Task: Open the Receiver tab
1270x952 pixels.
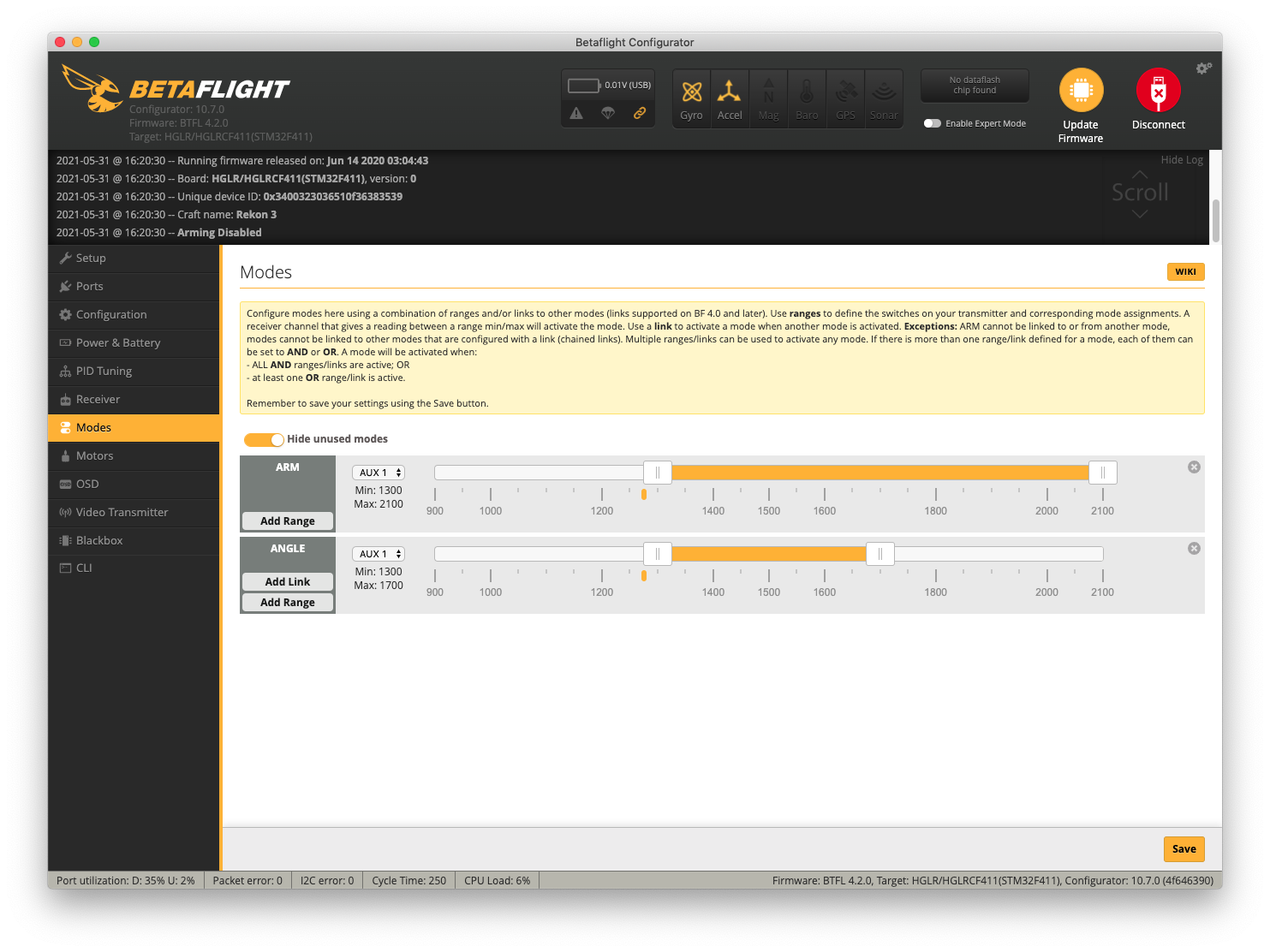Action: pyautogui.click(x=134, y=400)
